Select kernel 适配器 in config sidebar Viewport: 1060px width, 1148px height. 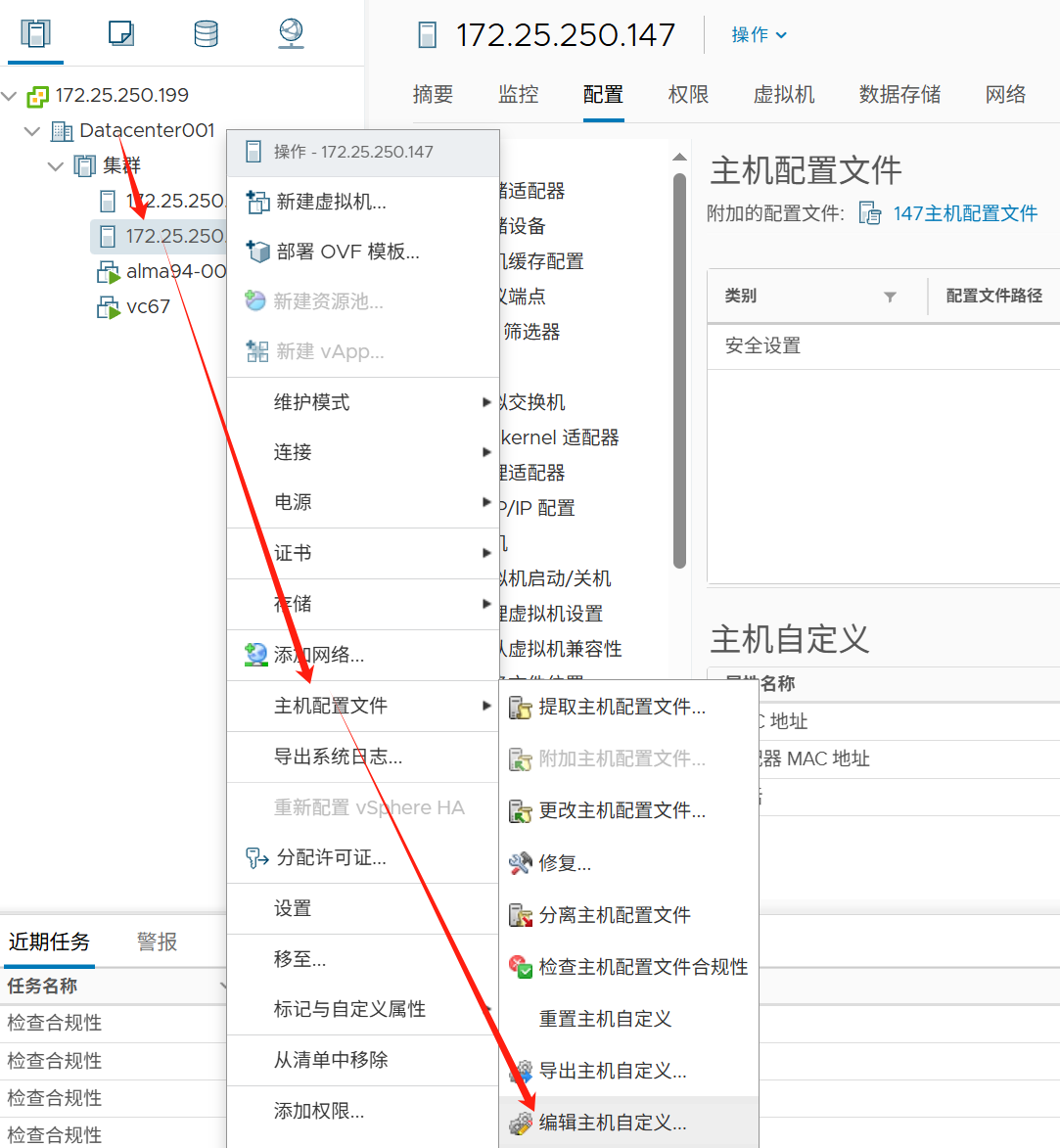tap(560, 437)
